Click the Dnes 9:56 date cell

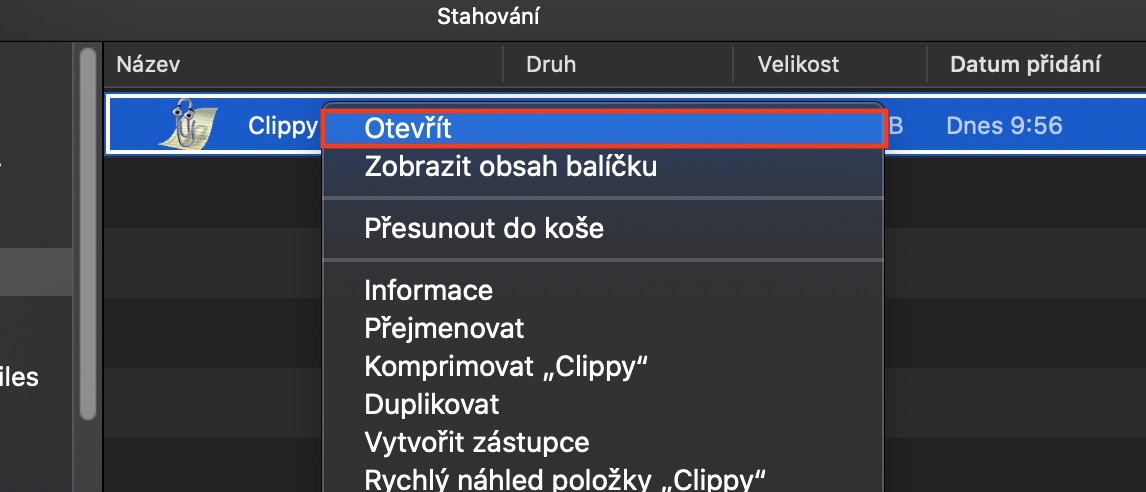coord(1003,126)
